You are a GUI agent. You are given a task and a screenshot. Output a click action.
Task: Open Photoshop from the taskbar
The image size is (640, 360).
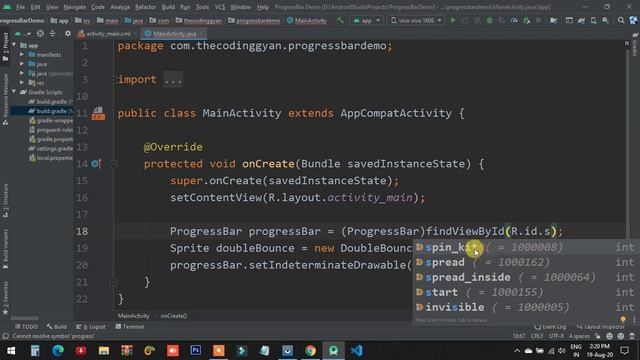196,351
